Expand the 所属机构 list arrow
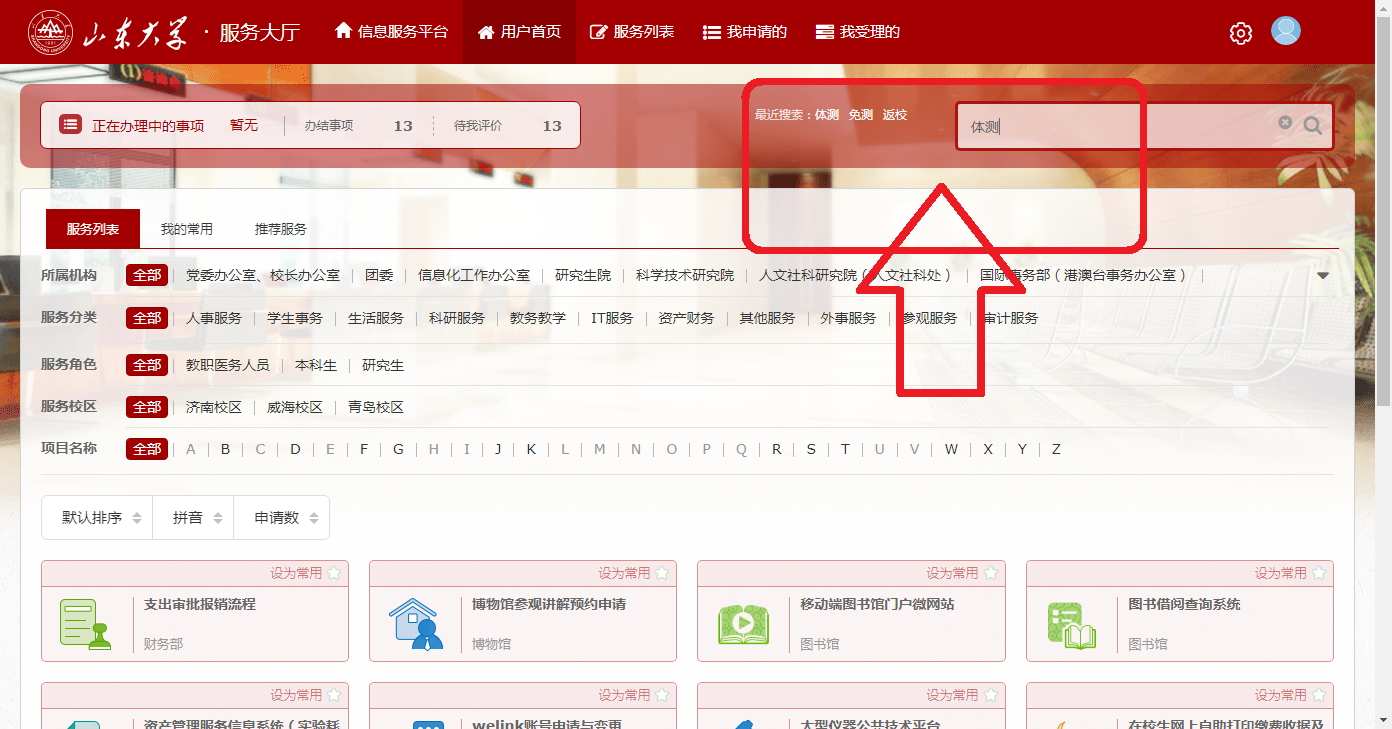The image size is (1392, 729). tap(1323, 276)
